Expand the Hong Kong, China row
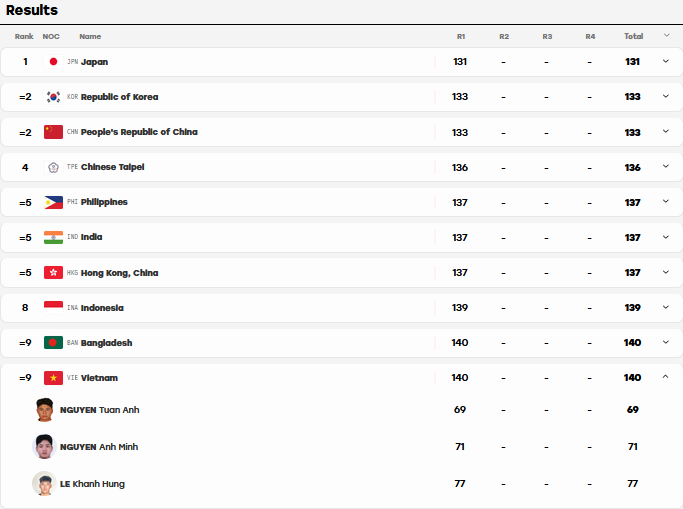 [x=666, y=272]
